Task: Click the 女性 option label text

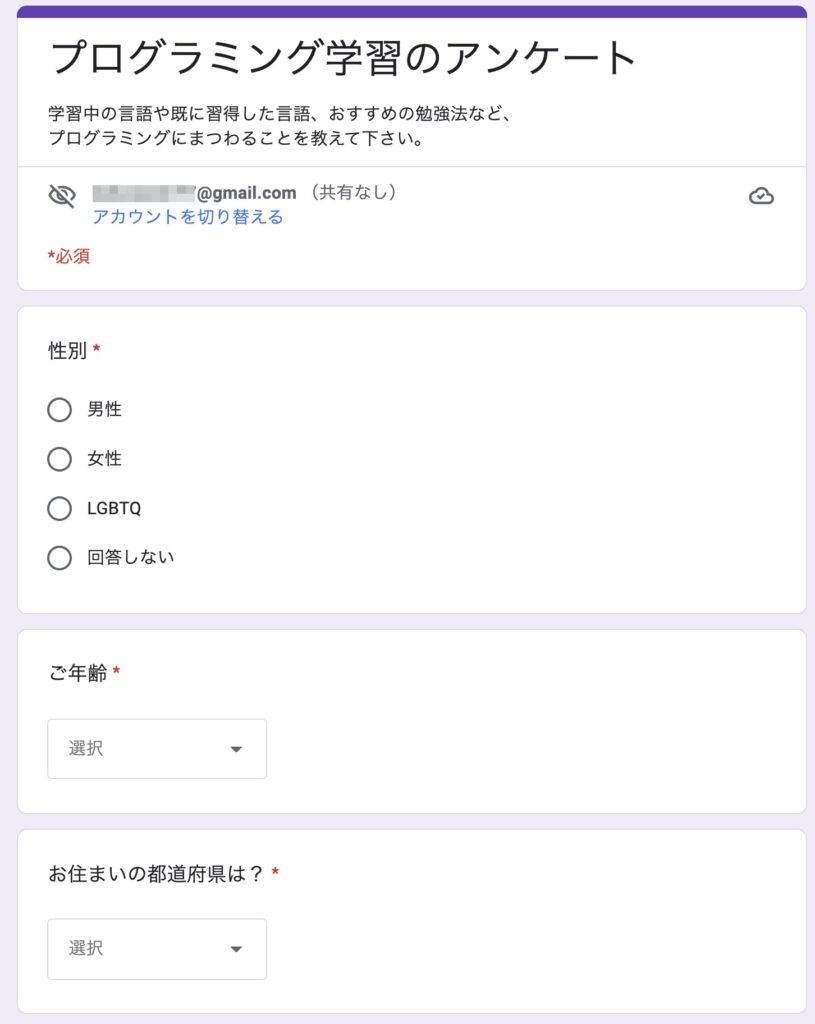Action: (104, 459)
